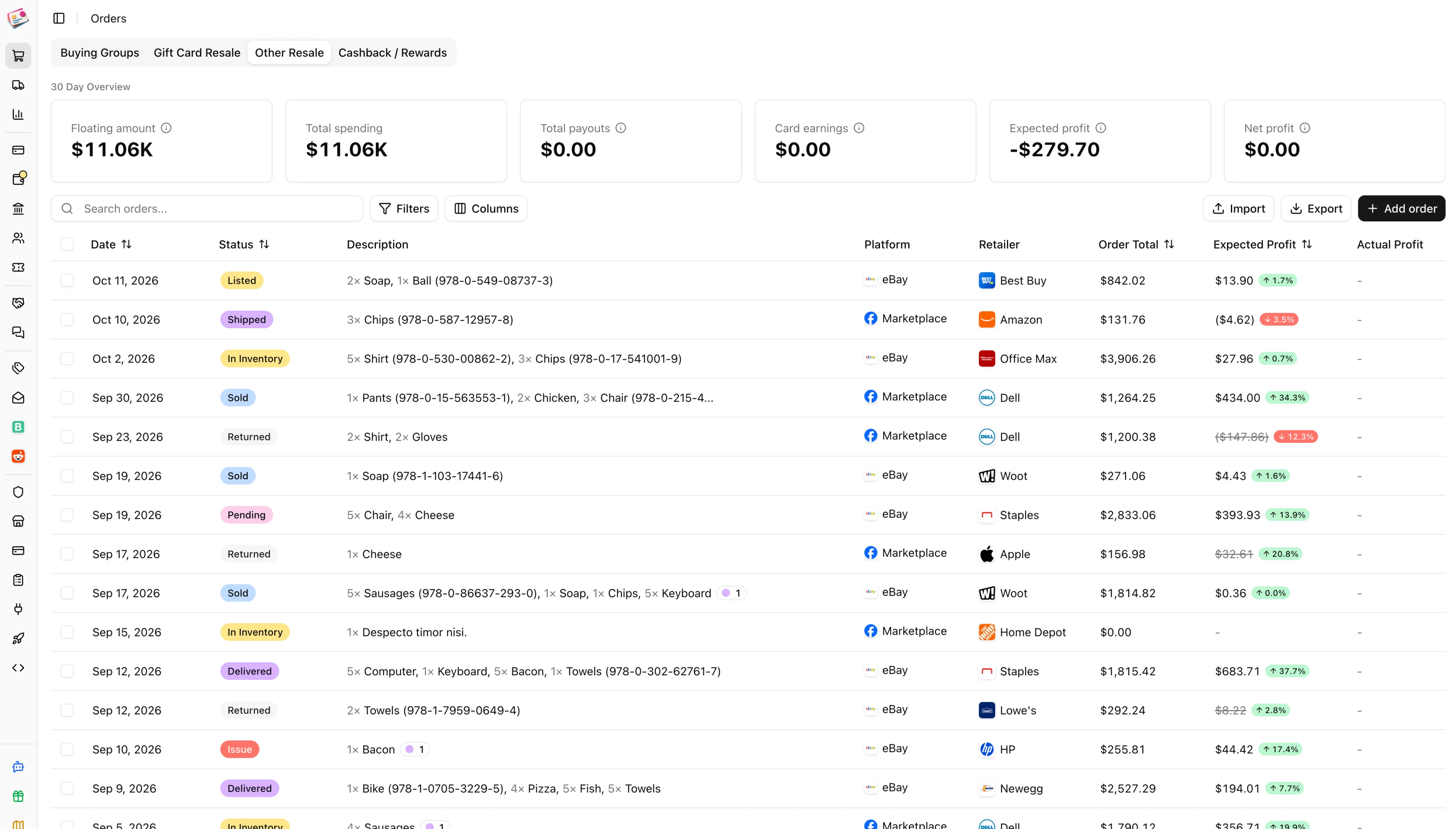The image size is (1456, 829).
Task: Sort orders by Order Total column
Action: [1136, 244]
